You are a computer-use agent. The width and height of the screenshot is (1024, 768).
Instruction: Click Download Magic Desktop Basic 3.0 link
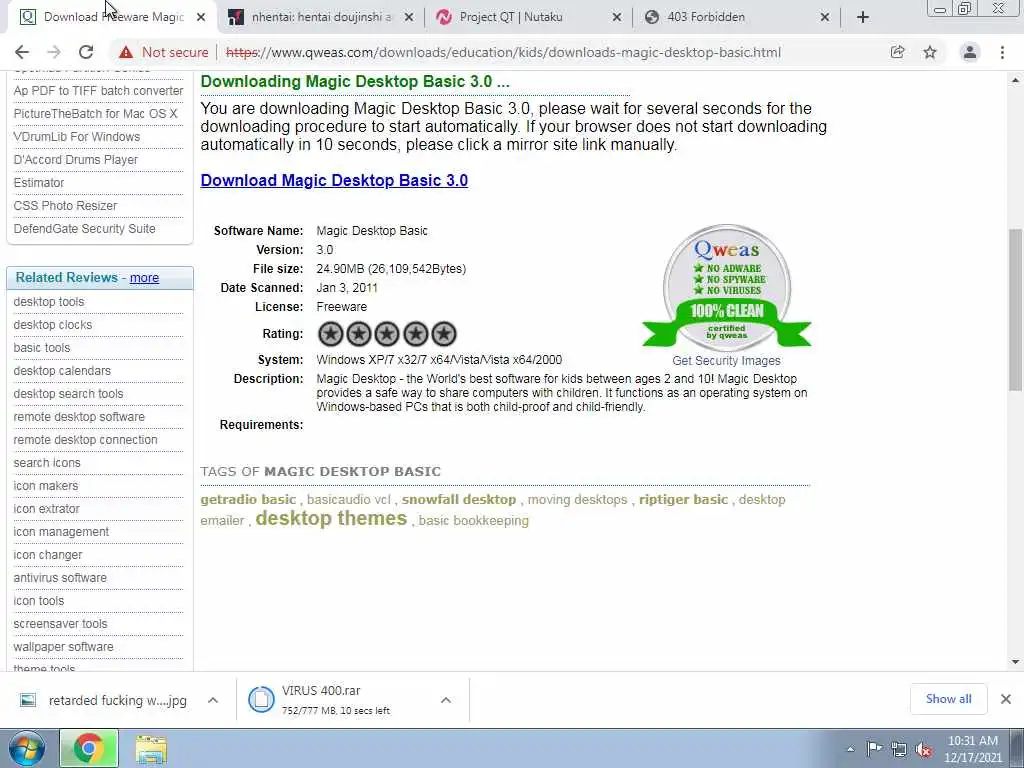pyautogui.click(x=334, y=180)
